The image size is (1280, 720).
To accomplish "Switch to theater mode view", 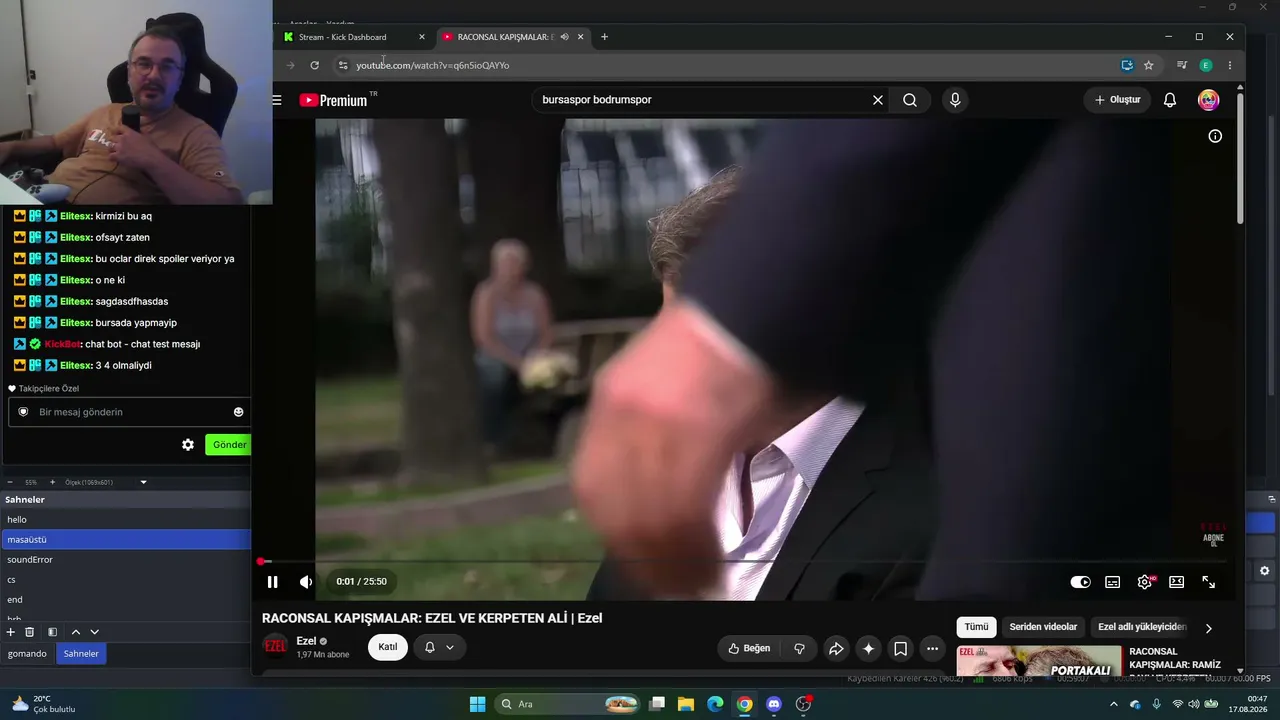I will pos(1177,582).
